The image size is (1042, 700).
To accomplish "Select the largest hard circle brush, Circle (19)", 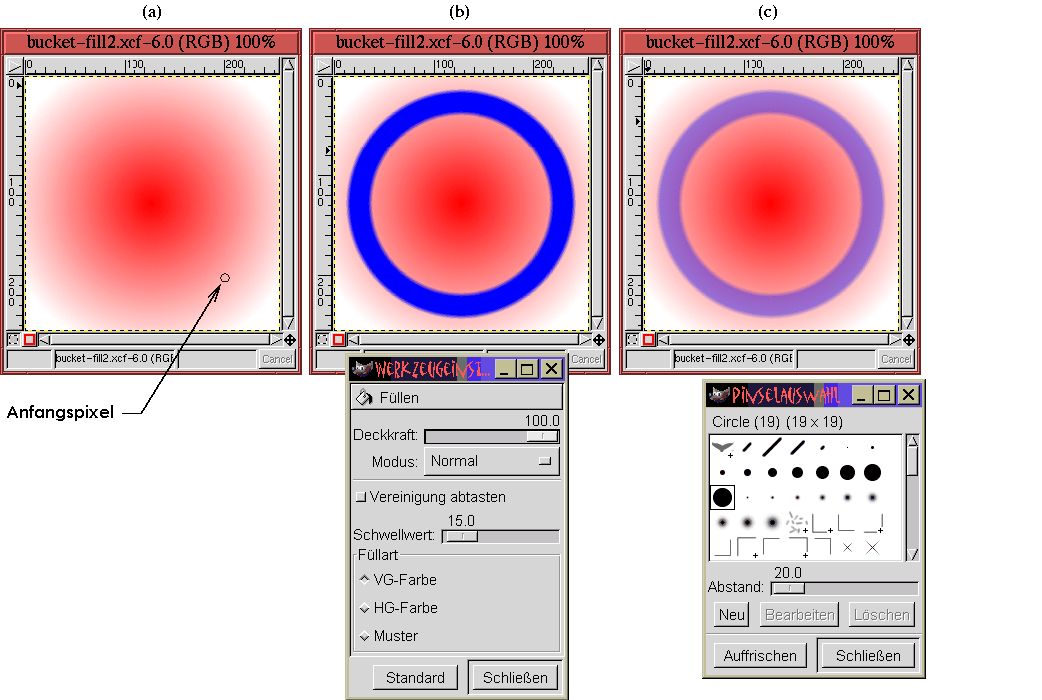I will 722,497.
